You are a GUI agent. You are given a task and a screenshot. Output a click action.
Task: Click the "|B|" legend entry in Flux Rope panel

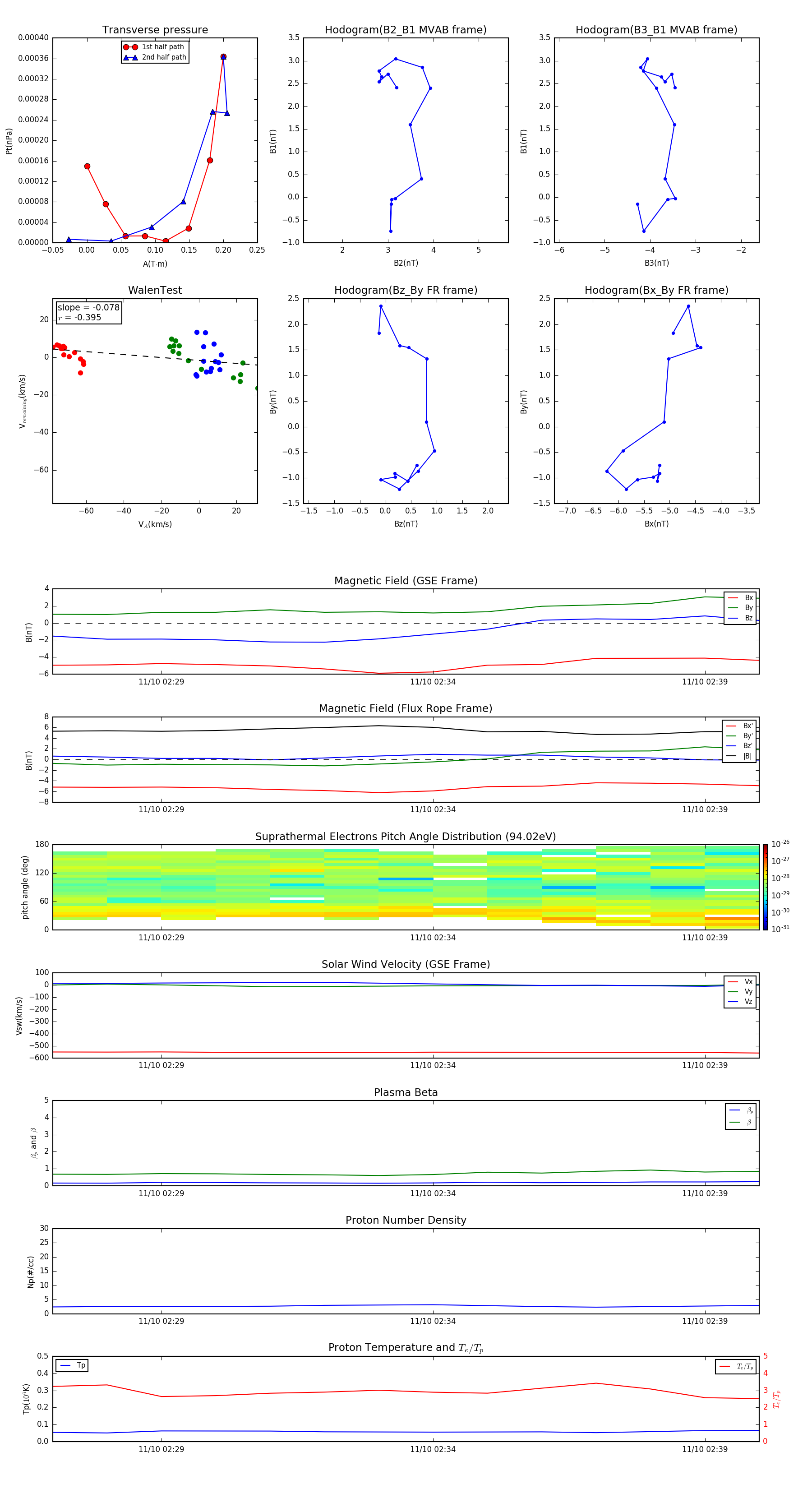[739, 756]
